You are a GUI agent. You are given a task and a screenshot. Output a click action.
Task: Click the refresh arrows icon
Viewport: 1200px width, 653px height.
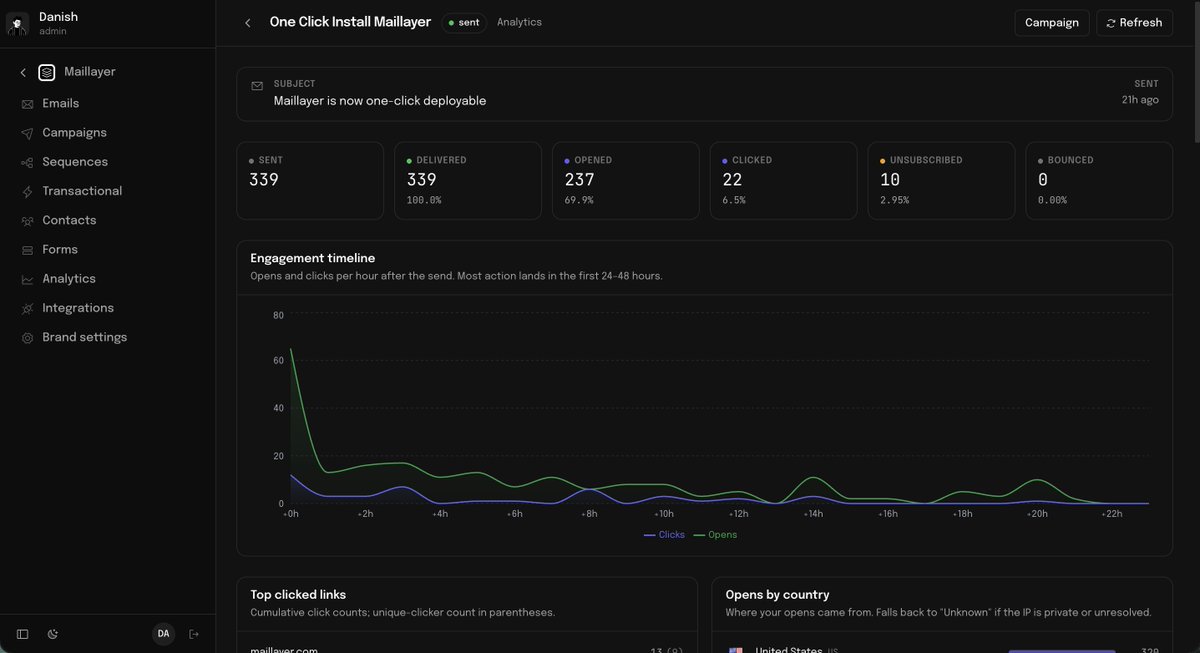pyautogui.click(x=1111, y=23)
